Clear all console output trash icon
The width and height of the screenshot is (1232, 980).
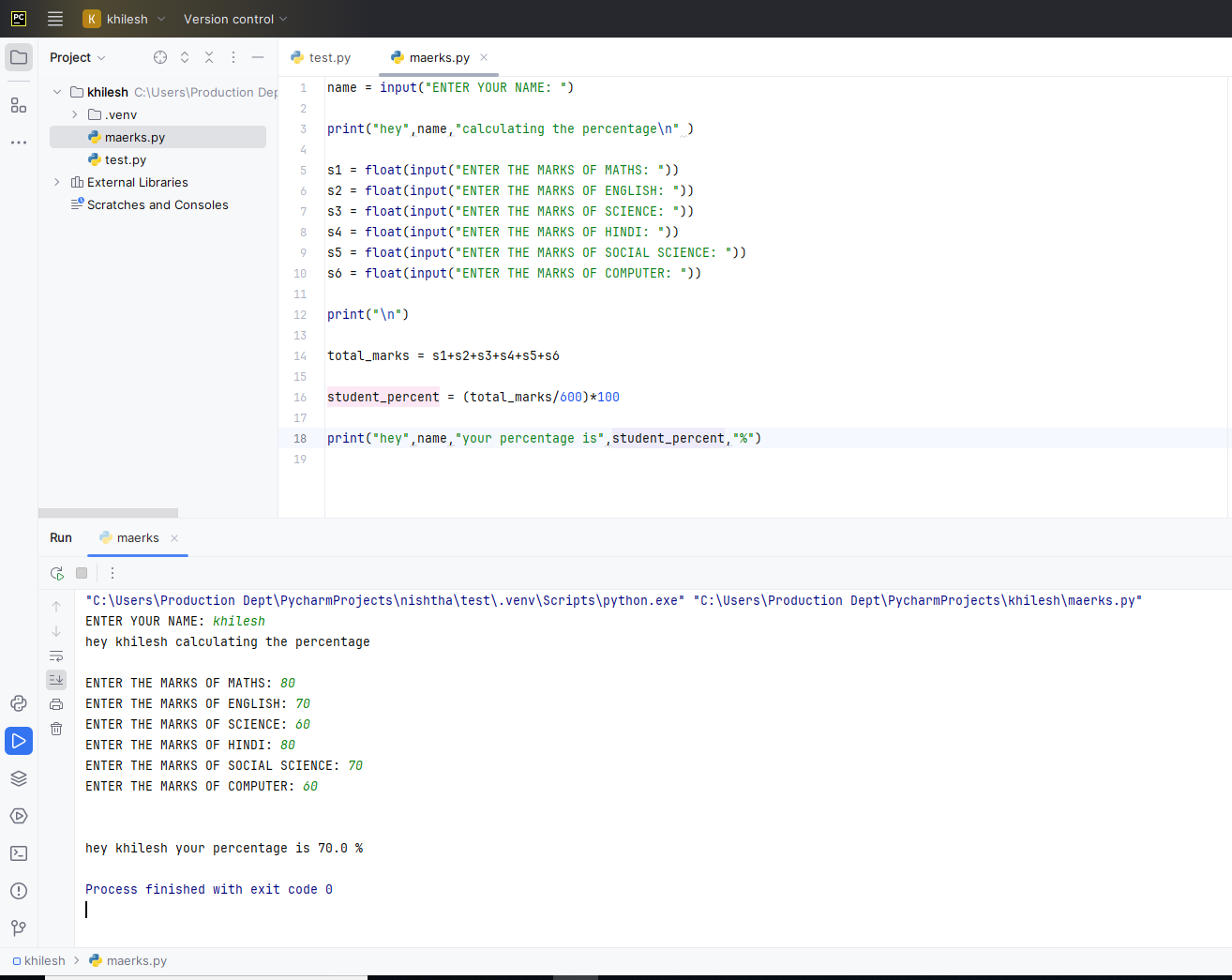coord(56,729)
